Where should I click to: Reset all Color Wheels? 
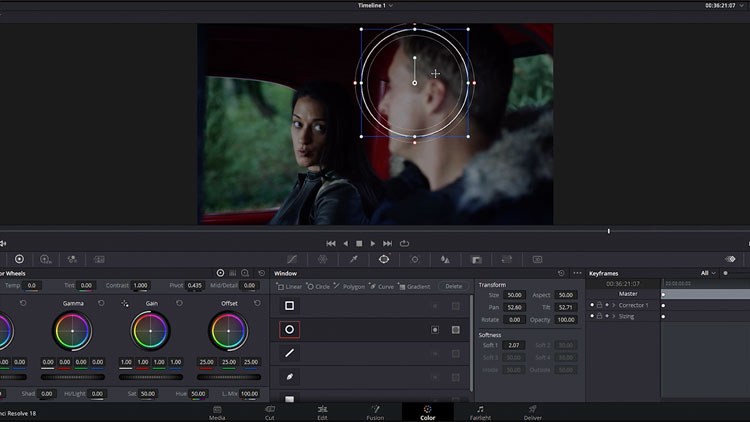pyautogui.click(x=262, y=273)
